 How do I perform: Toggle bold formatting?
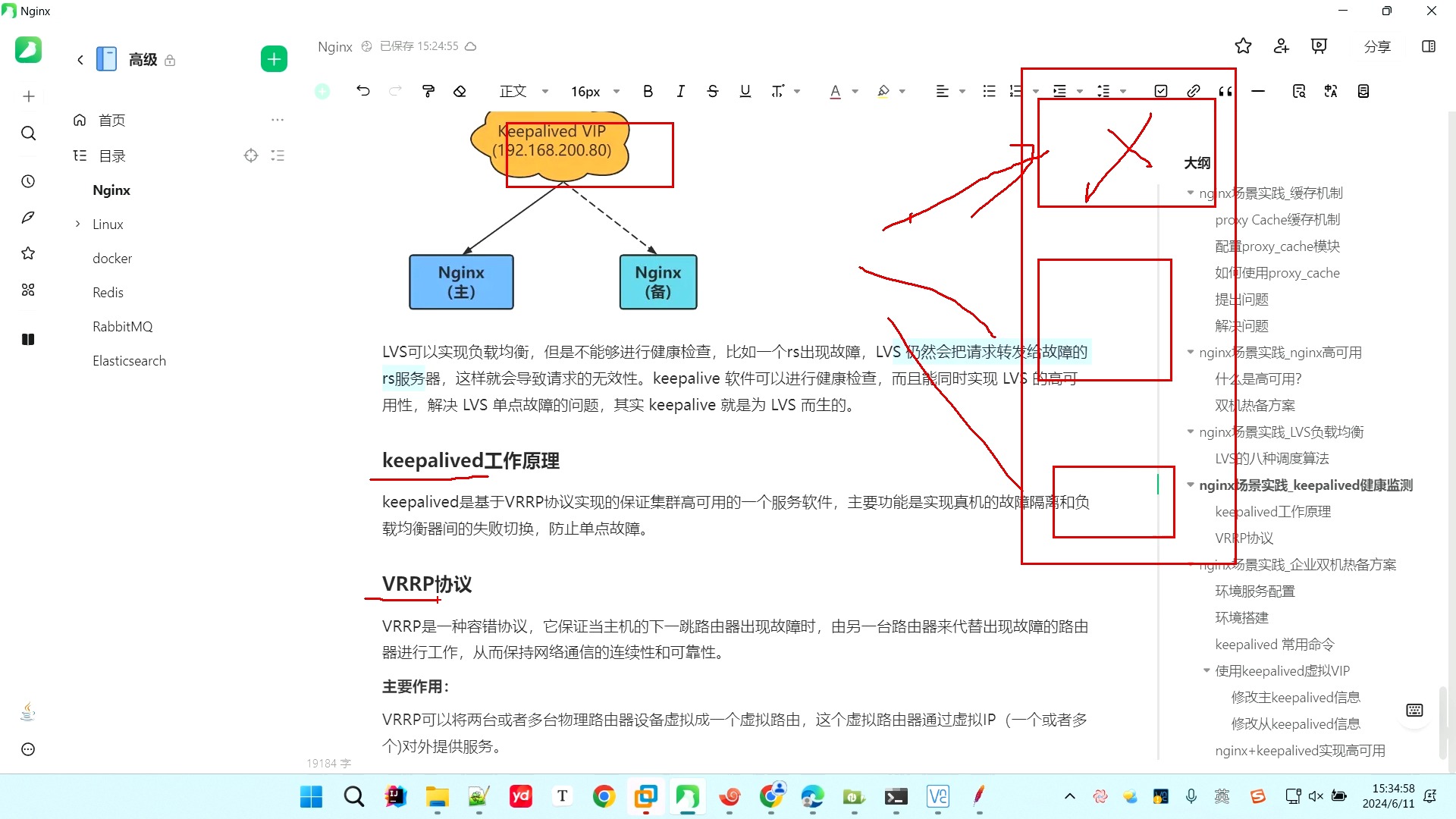point(648,91)
